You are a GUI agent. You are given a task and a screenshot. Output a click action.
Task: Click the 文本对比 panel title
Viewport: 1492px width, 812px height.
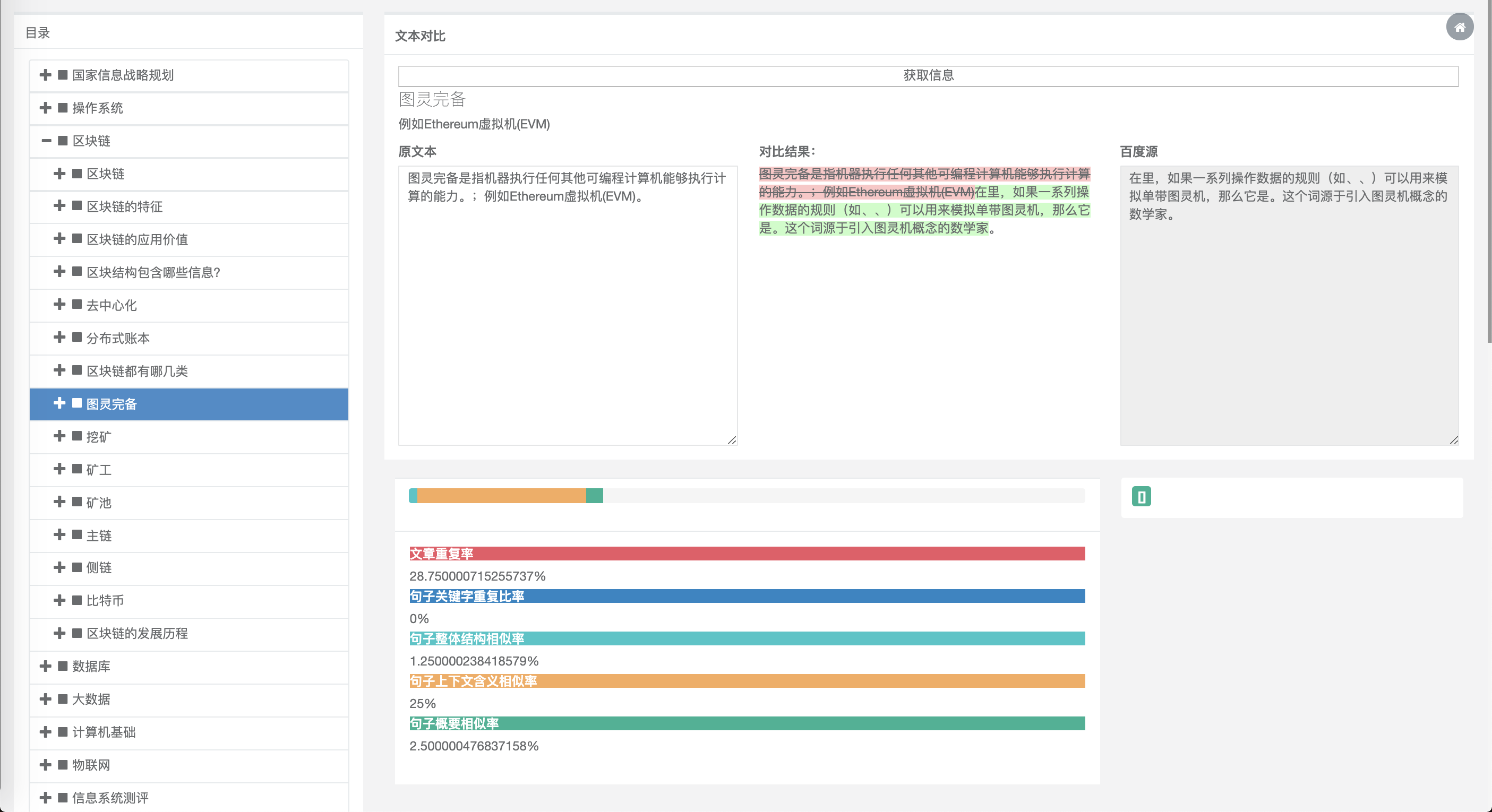coord(420,36)
